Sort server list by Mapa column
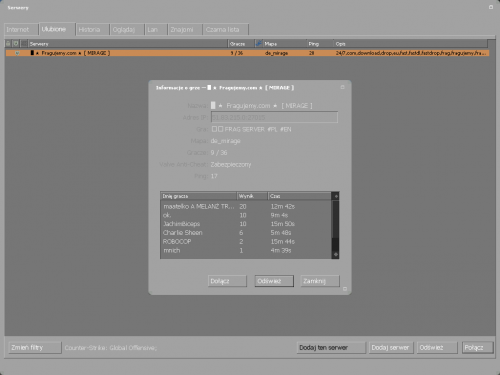The height and width of the screenshot is (375, 500). pyautogui.click(x=285, y=44)
